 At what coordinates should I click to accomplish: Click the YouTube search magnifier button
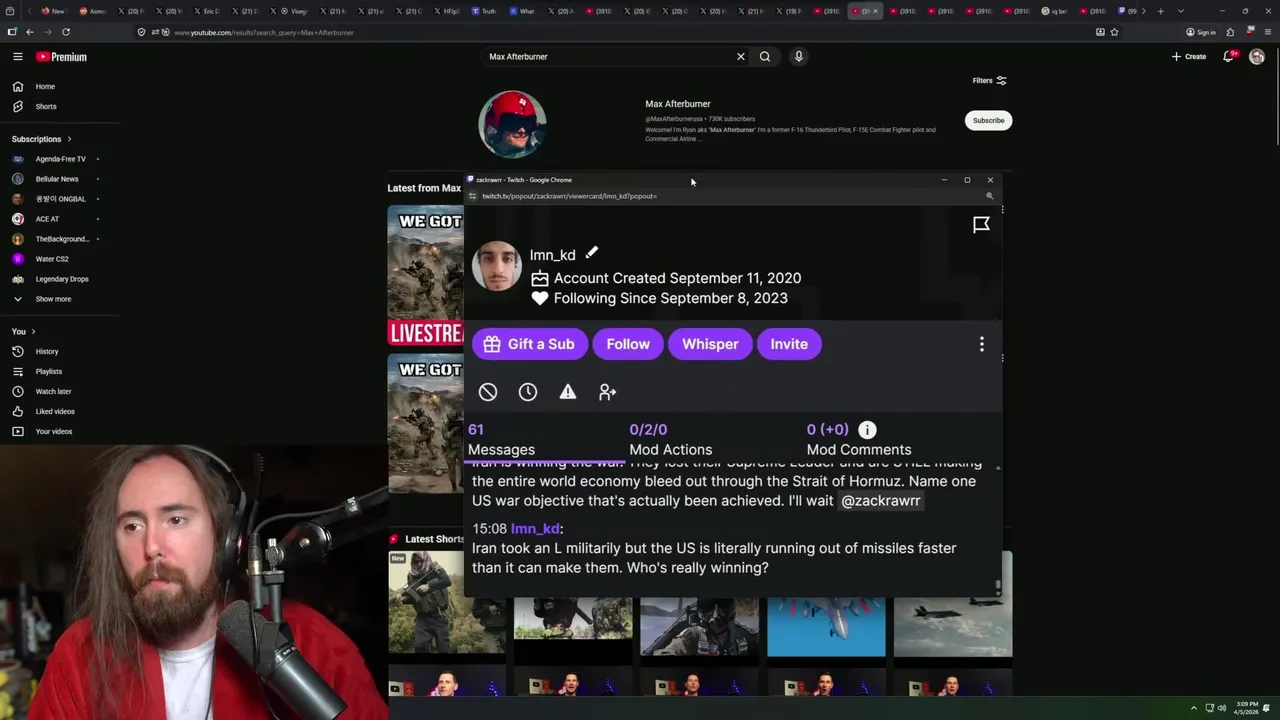(x=765, y=57)
